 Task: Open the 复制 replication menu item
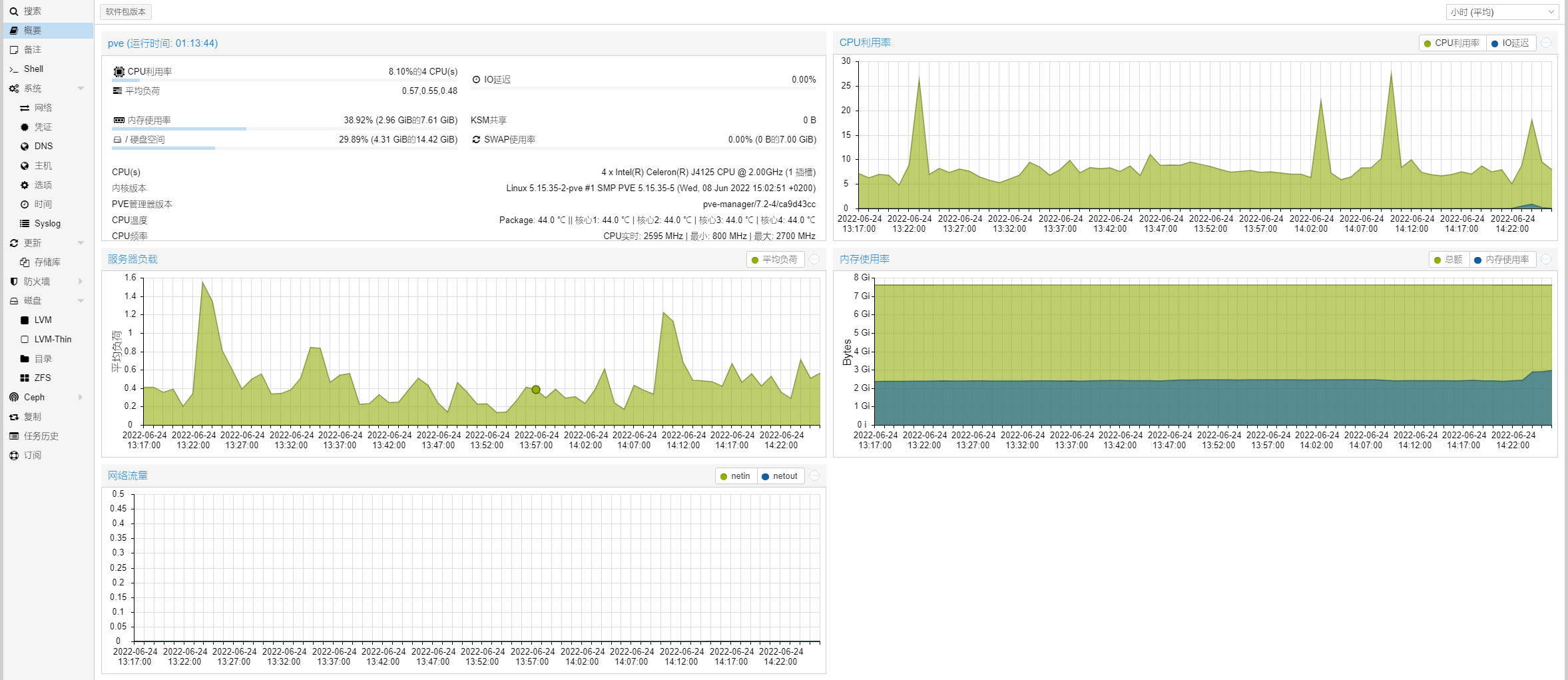[x=48, y=417]
